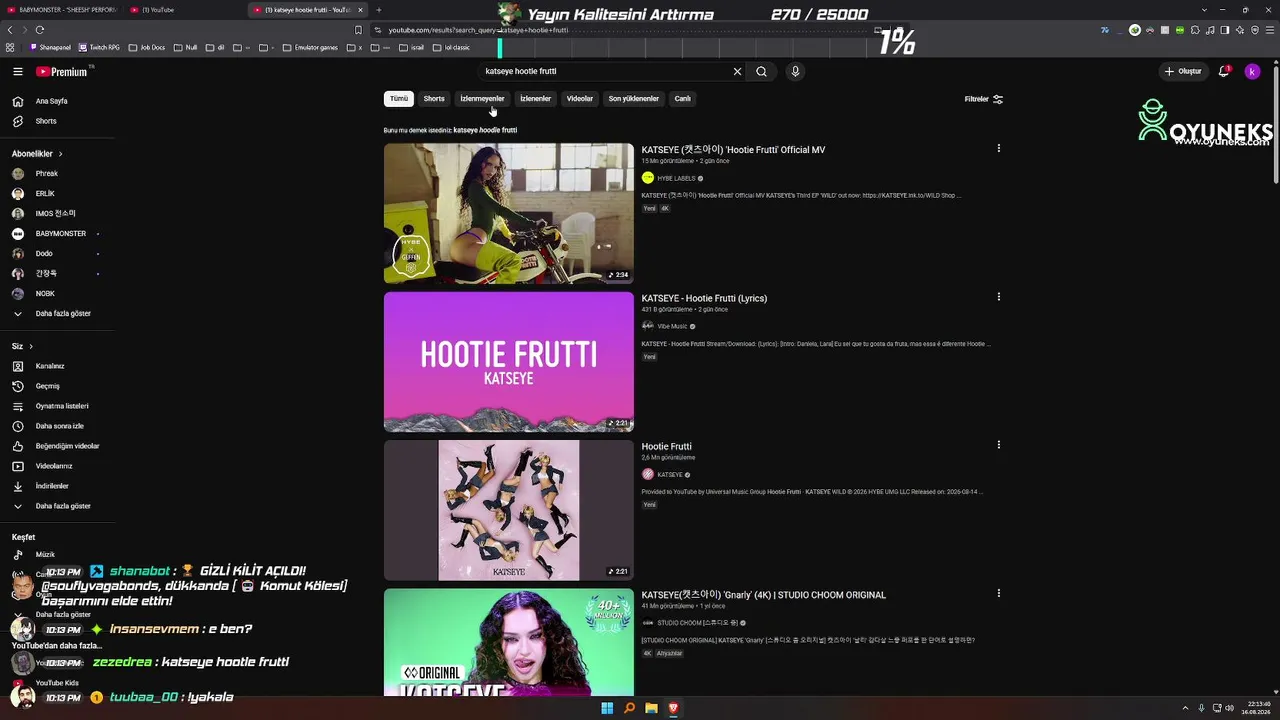
Task: Clear the search box with the X
Action: tap(737, 71)
